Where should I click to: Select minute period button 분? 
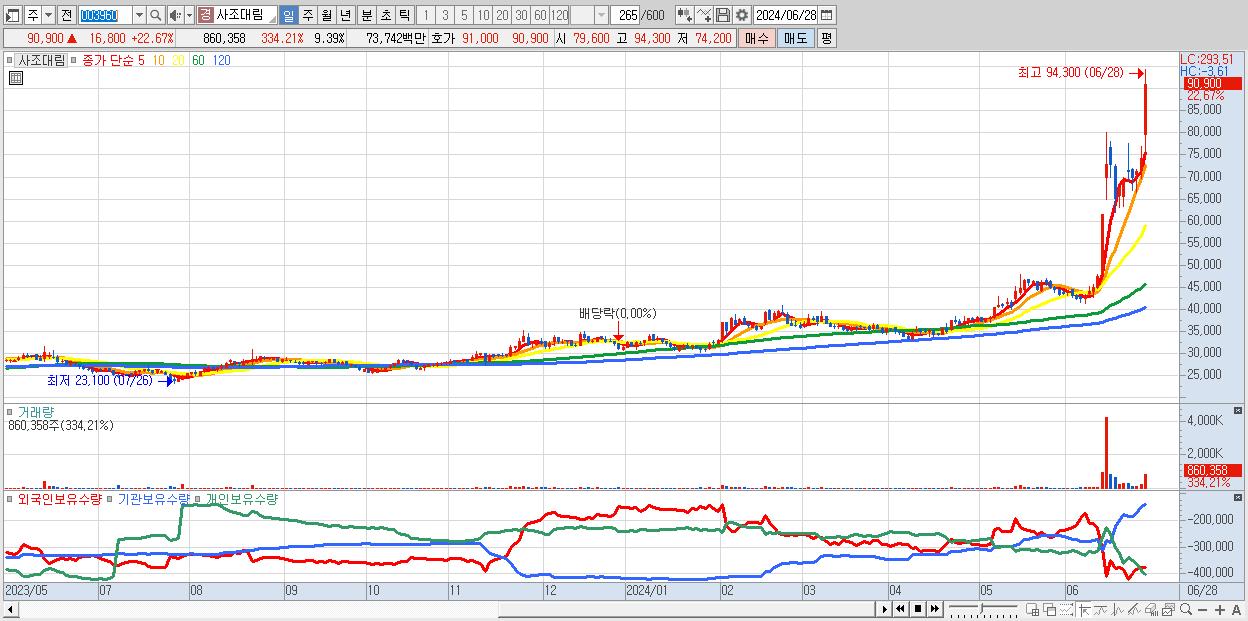tap(366, 15)
